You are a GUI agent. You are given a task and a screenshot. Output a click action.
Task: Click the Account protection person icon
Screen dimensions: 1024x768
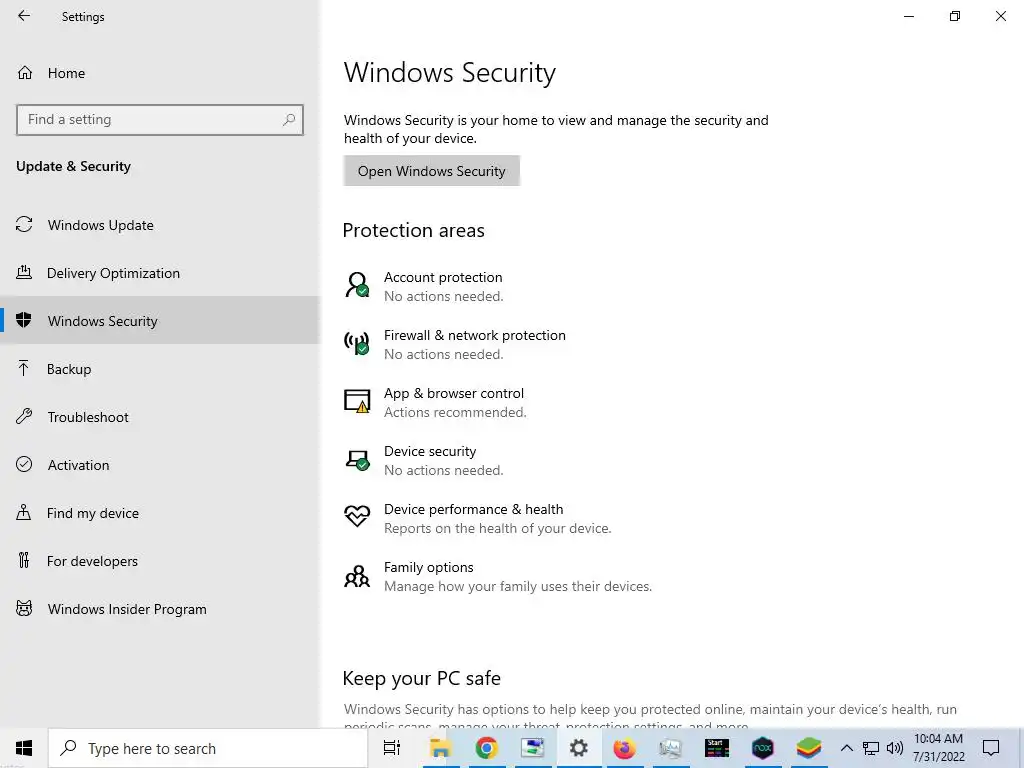pos(357,285)
